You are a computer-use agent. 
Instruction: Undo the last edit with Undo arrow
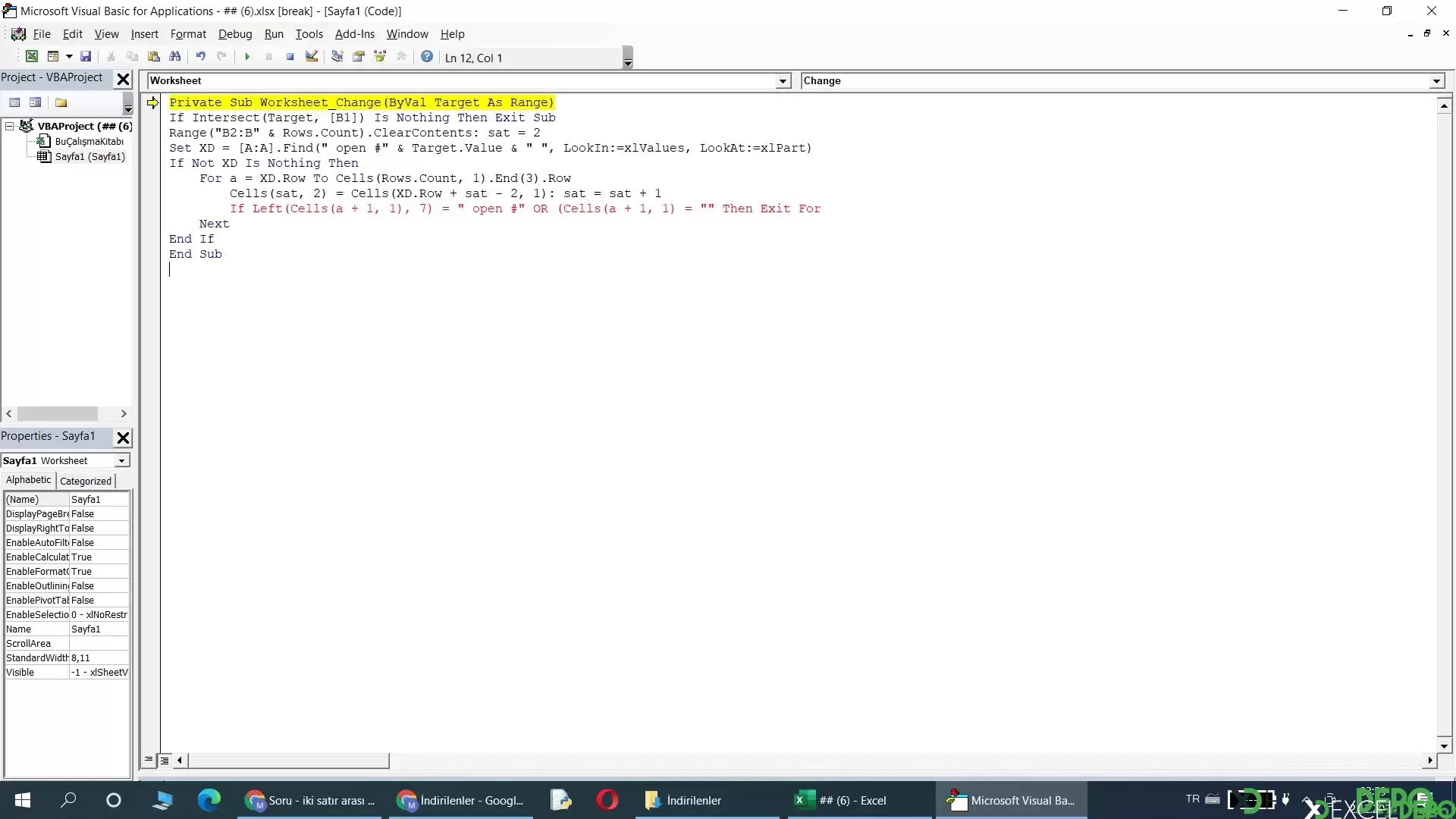coord(201,57)
